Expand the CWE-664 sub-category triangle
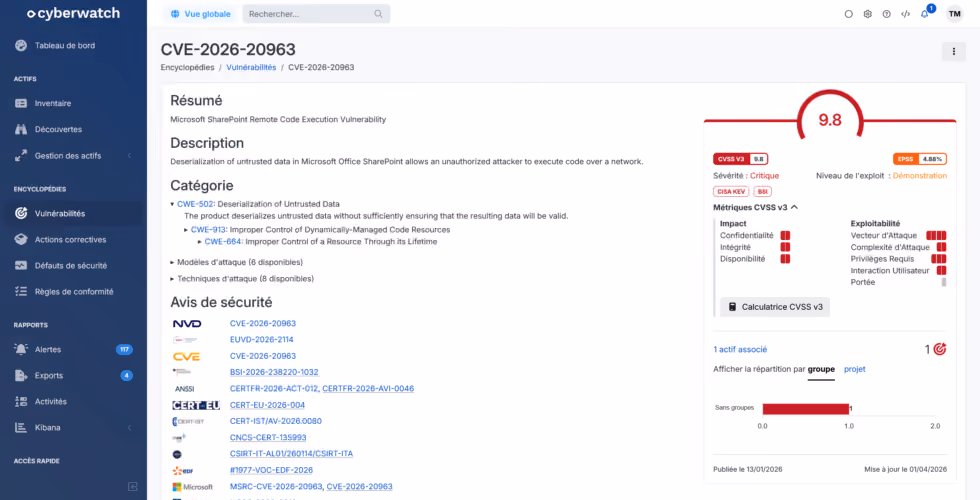The width and height of the screenshot is (980, 500). coord(200,241)
